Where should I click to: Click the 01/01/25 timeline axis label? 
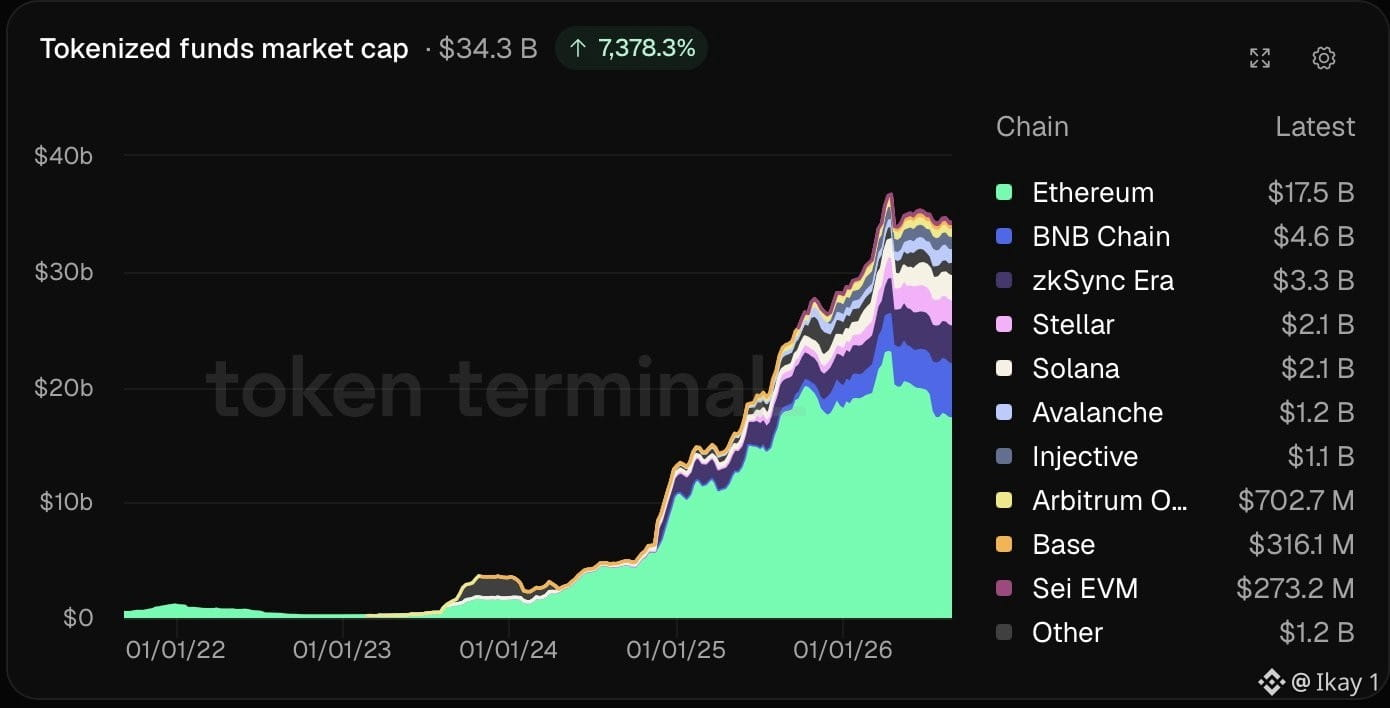pyautogui.click(x=675, y=650)
